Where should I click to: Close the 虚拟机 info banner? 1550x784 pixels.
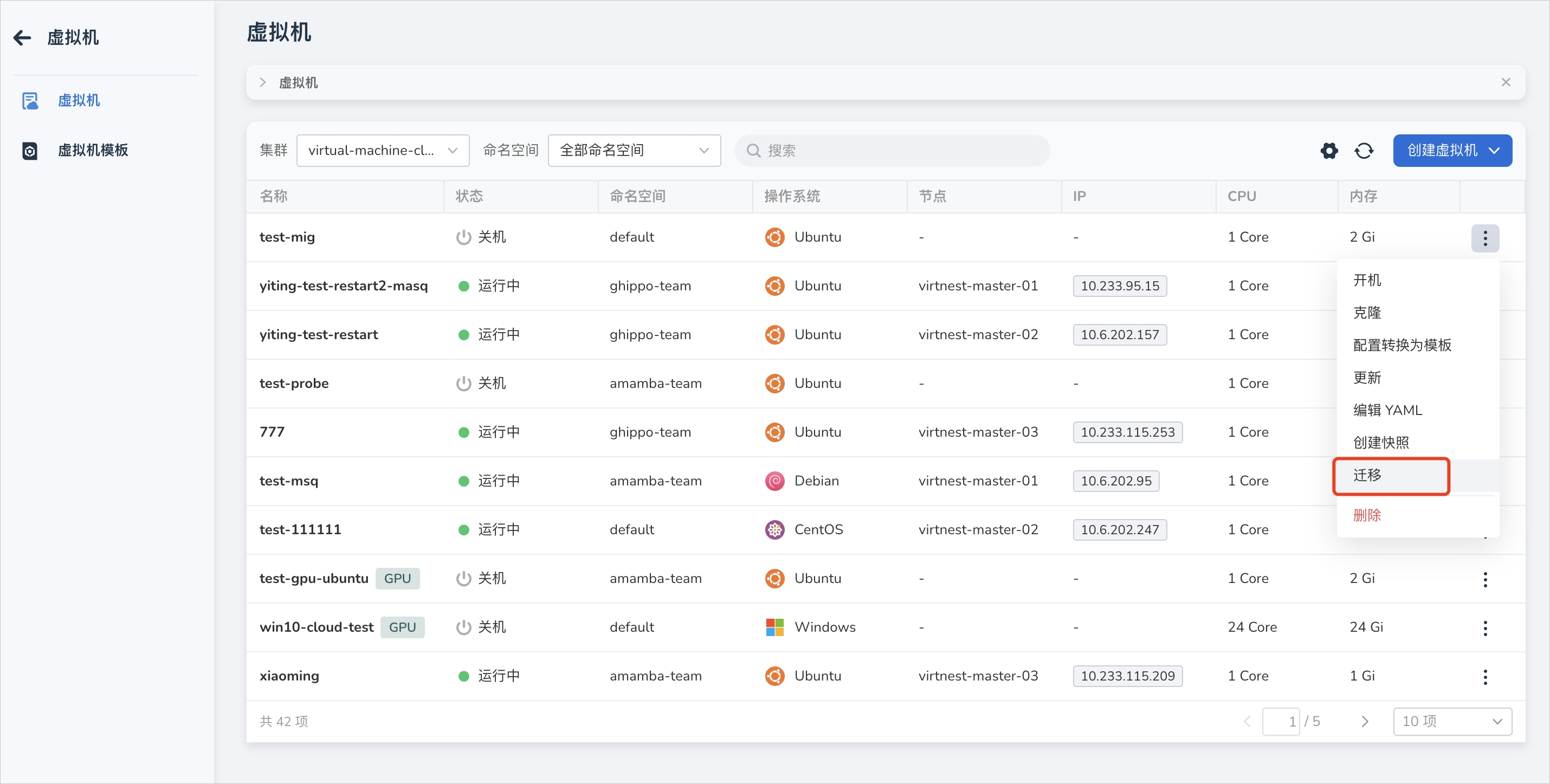tap(1506, 82)
